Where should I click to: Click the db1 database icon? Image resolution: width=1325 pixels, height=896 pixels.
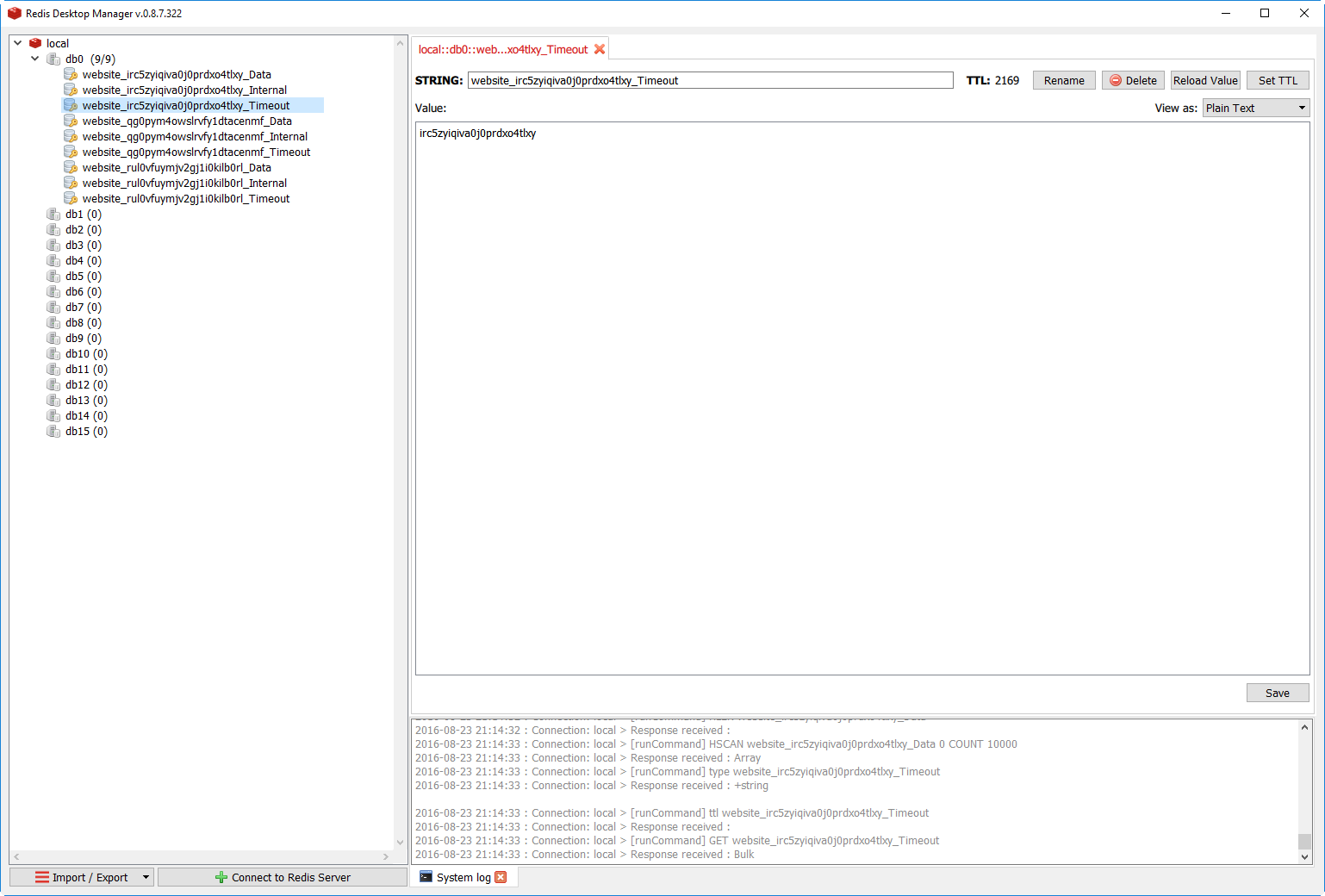click(53, 214)
